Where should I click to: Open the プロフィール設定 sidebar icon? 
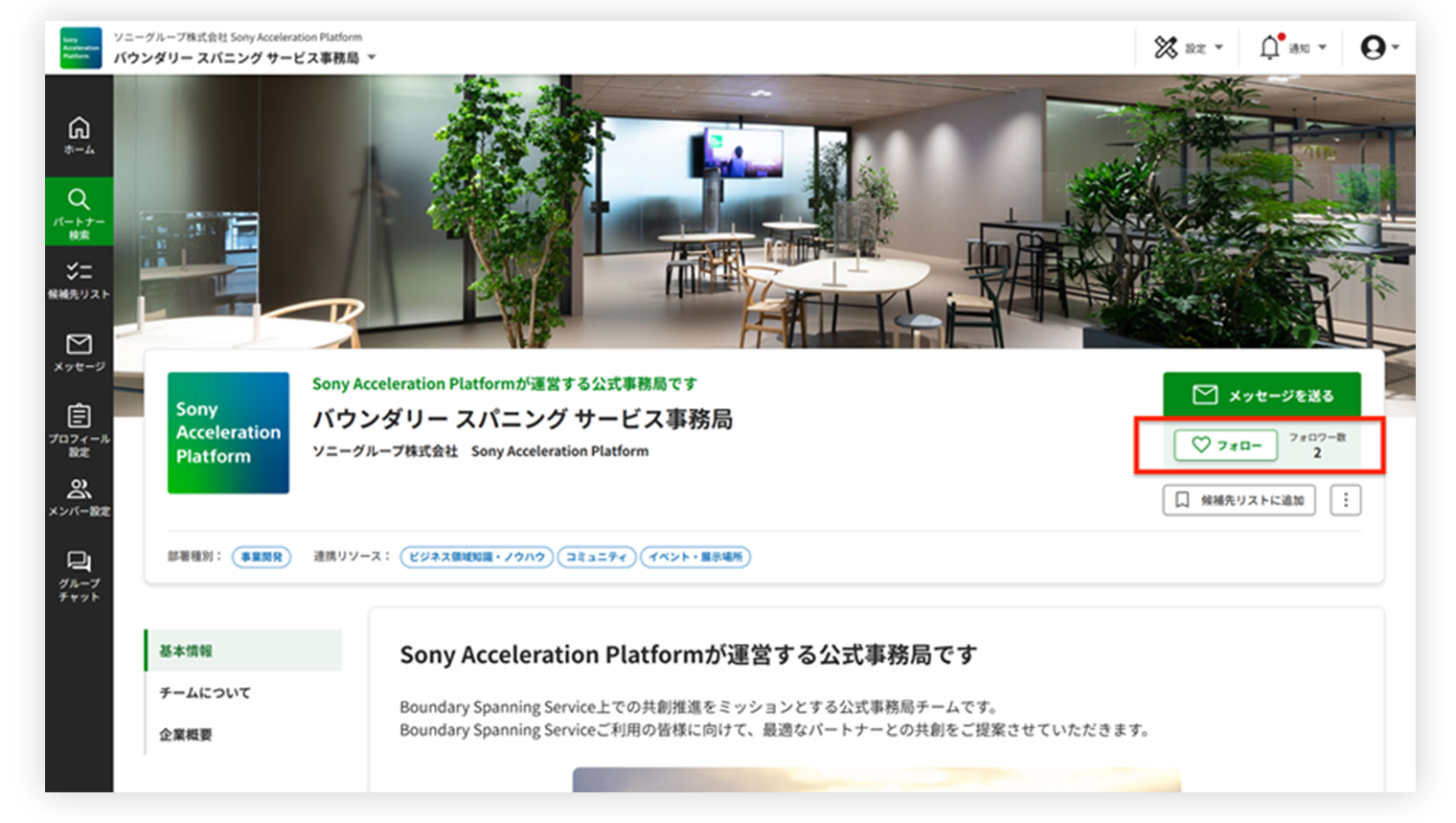pos(80,426)
